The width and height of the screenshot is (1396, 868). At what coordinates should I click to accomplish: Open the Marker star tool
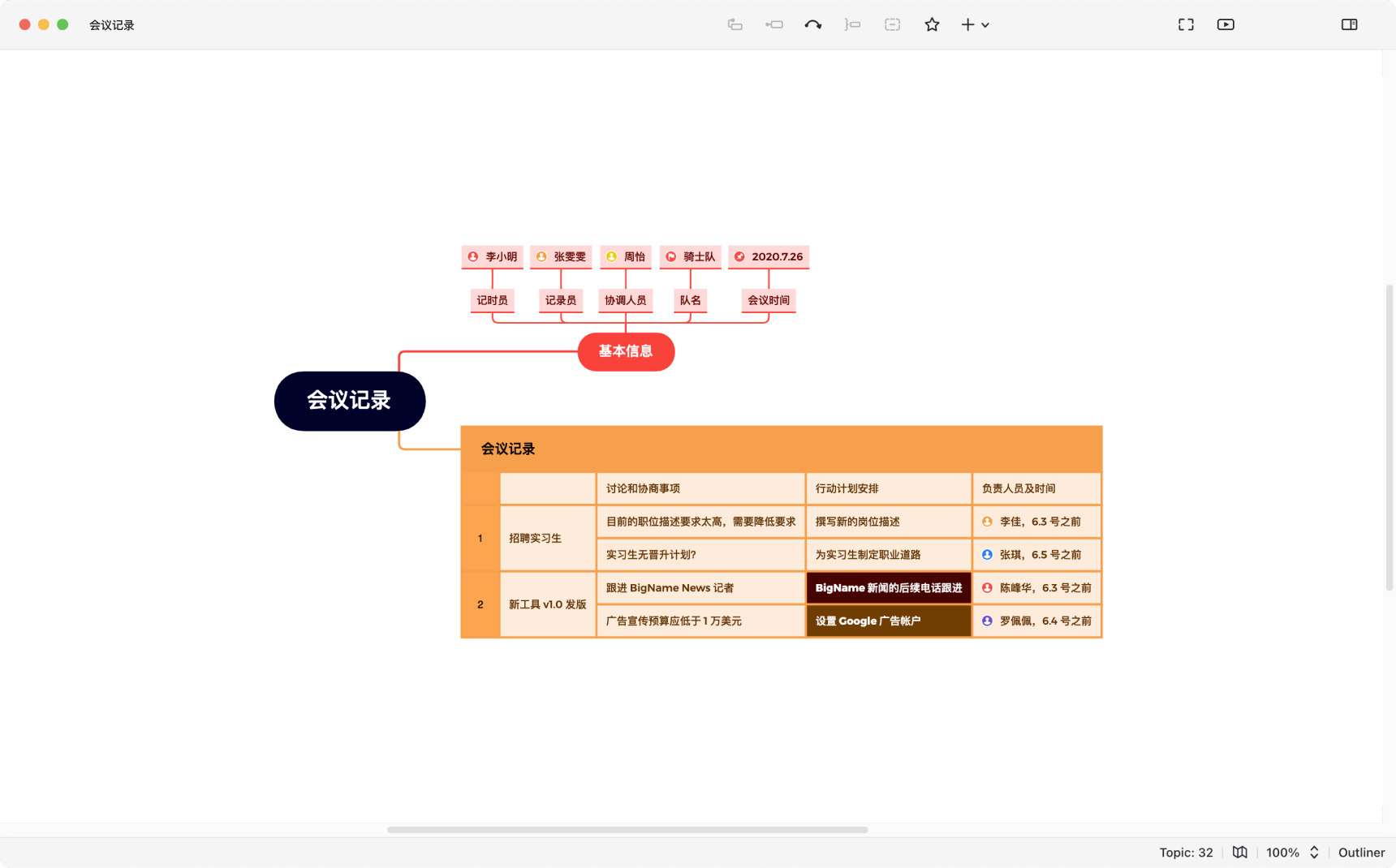tap(932, 25)
